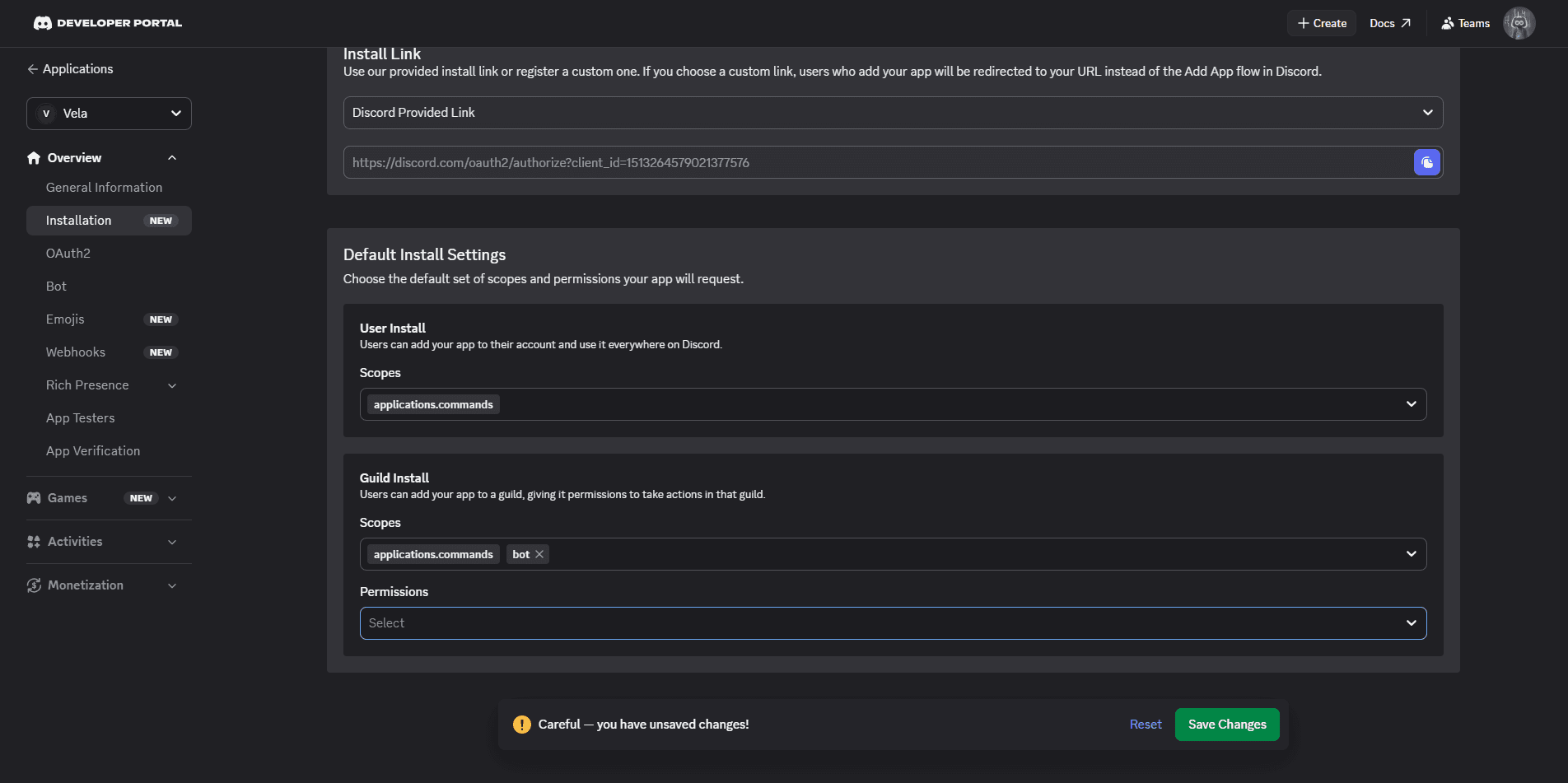Image resolution: width=1568 pixels, height=783 pixels.
Task: Click the Vela app initial icon
Action: pyautogui.click(x=46, y=114)
